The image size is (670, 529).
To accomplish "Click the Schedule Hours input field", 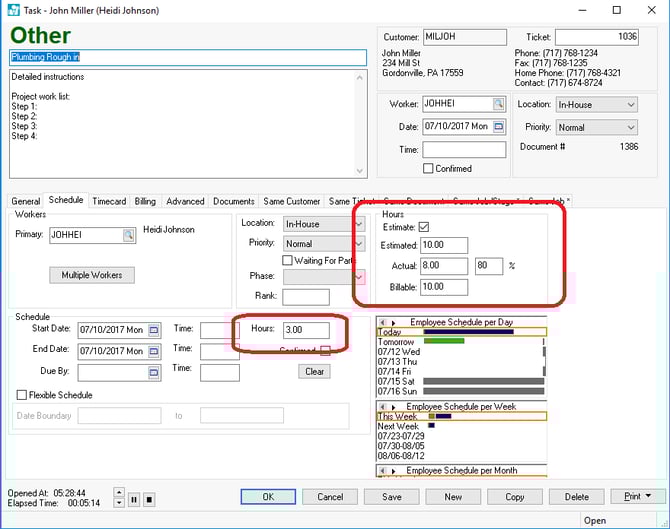I will [313, 330].
